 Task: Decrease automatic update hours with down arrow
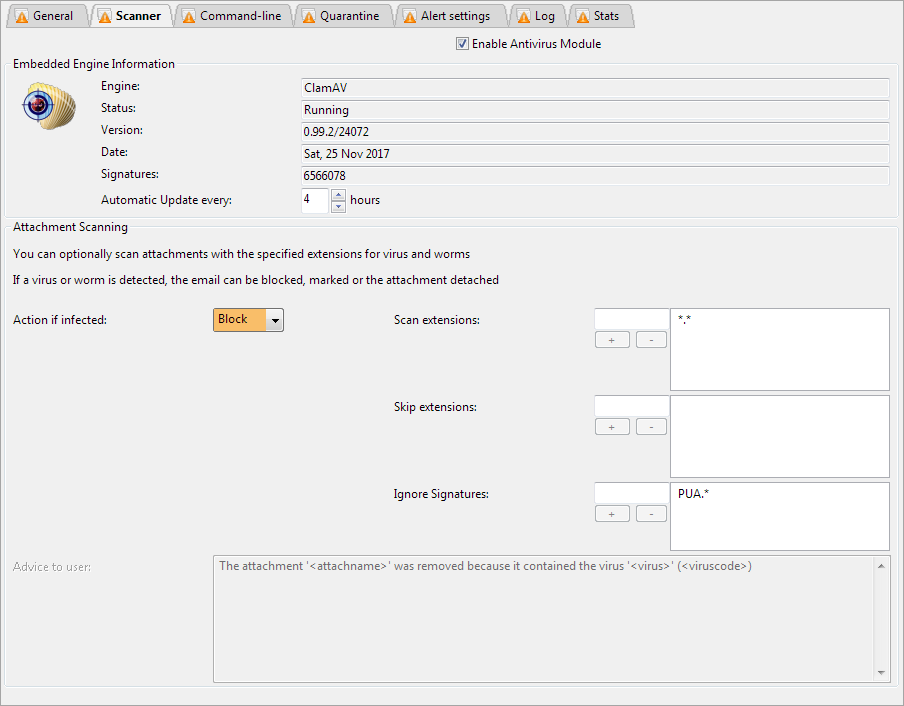[x=338, y=206]
